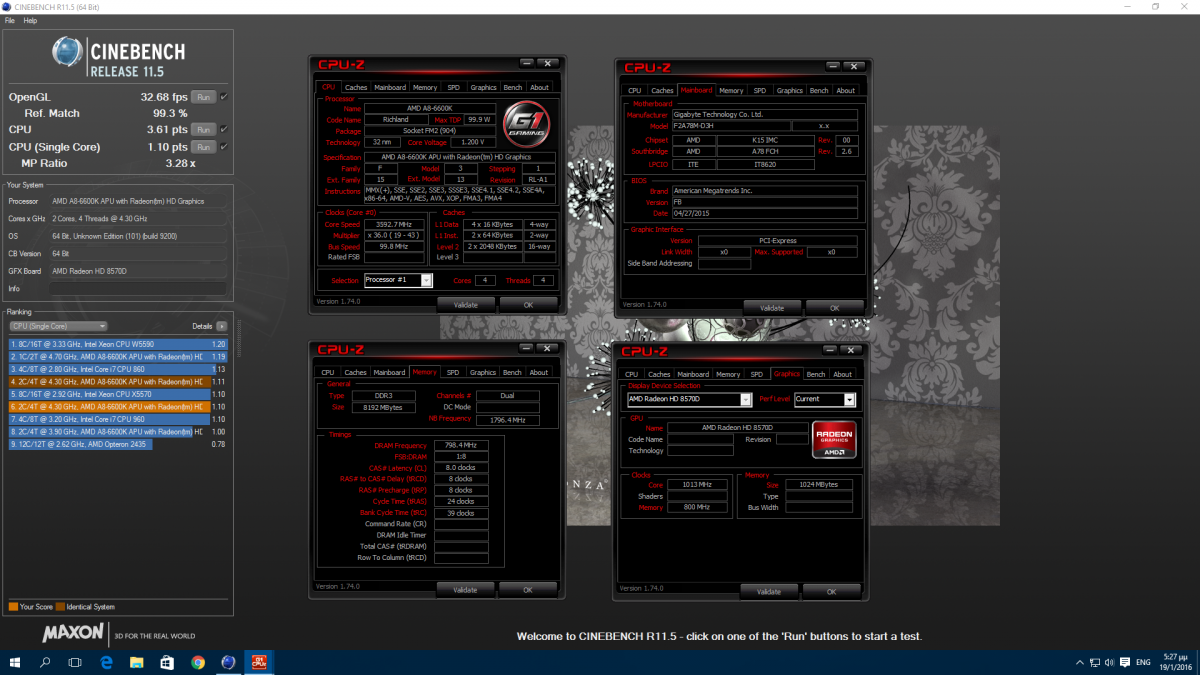This screenshot has height=675, width=1200.
Task: Click the DRAM Frequency value 798.4 MHz
Action: 460,445
